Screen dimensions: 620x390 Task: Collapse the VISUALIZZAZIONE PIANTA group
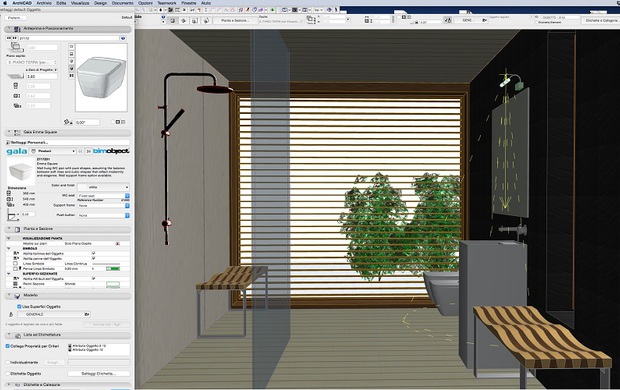9,239
